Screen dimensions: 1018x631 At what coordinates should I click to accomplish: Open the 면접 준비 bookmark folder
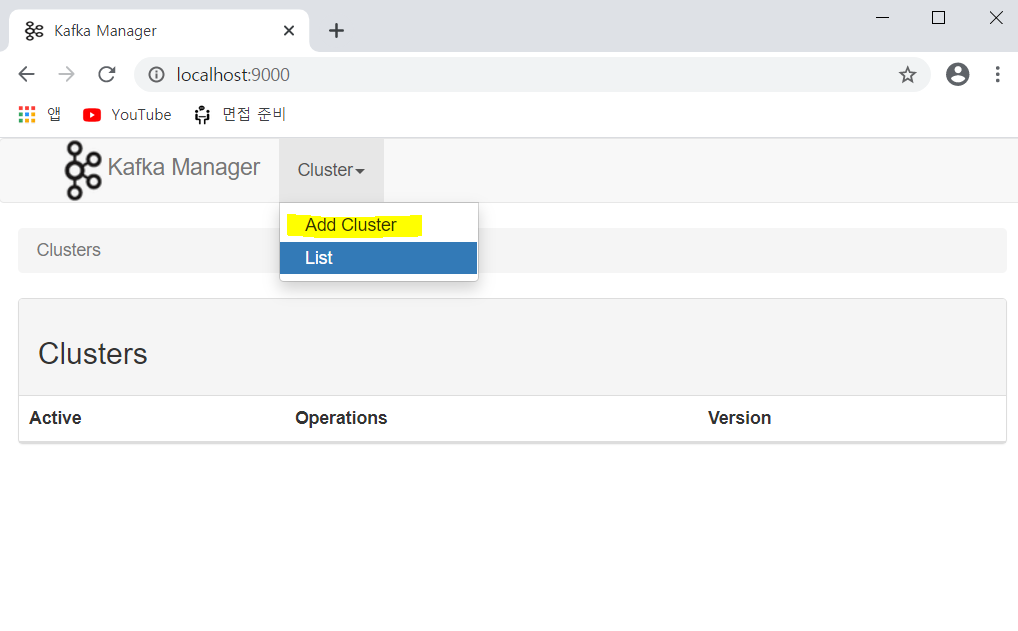pyautogui.click(x=240, y=115)
